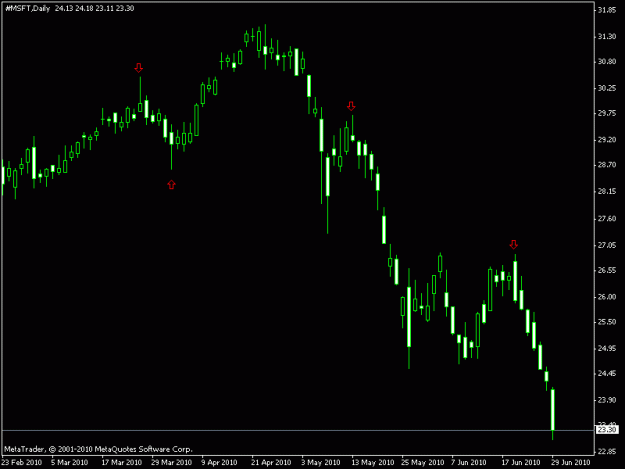625x469 pixels.
Task: Click the 24.45 price axis label
Action: tap(607, 374)
